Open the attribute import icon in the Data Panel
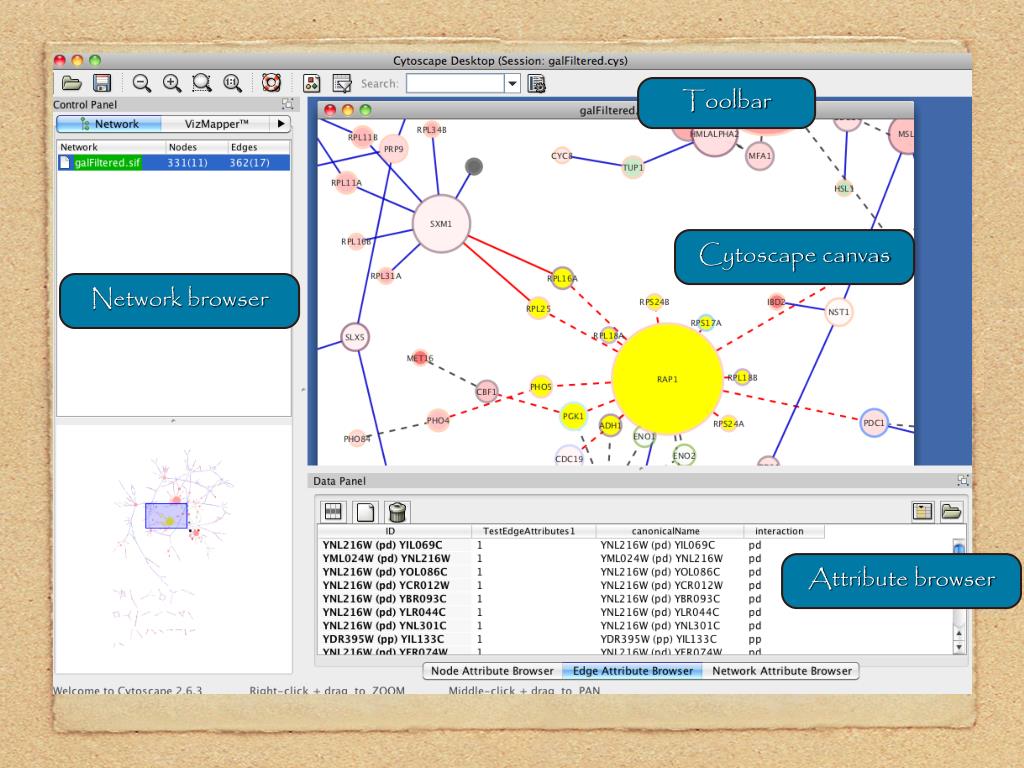 click(x=951, y=511)
